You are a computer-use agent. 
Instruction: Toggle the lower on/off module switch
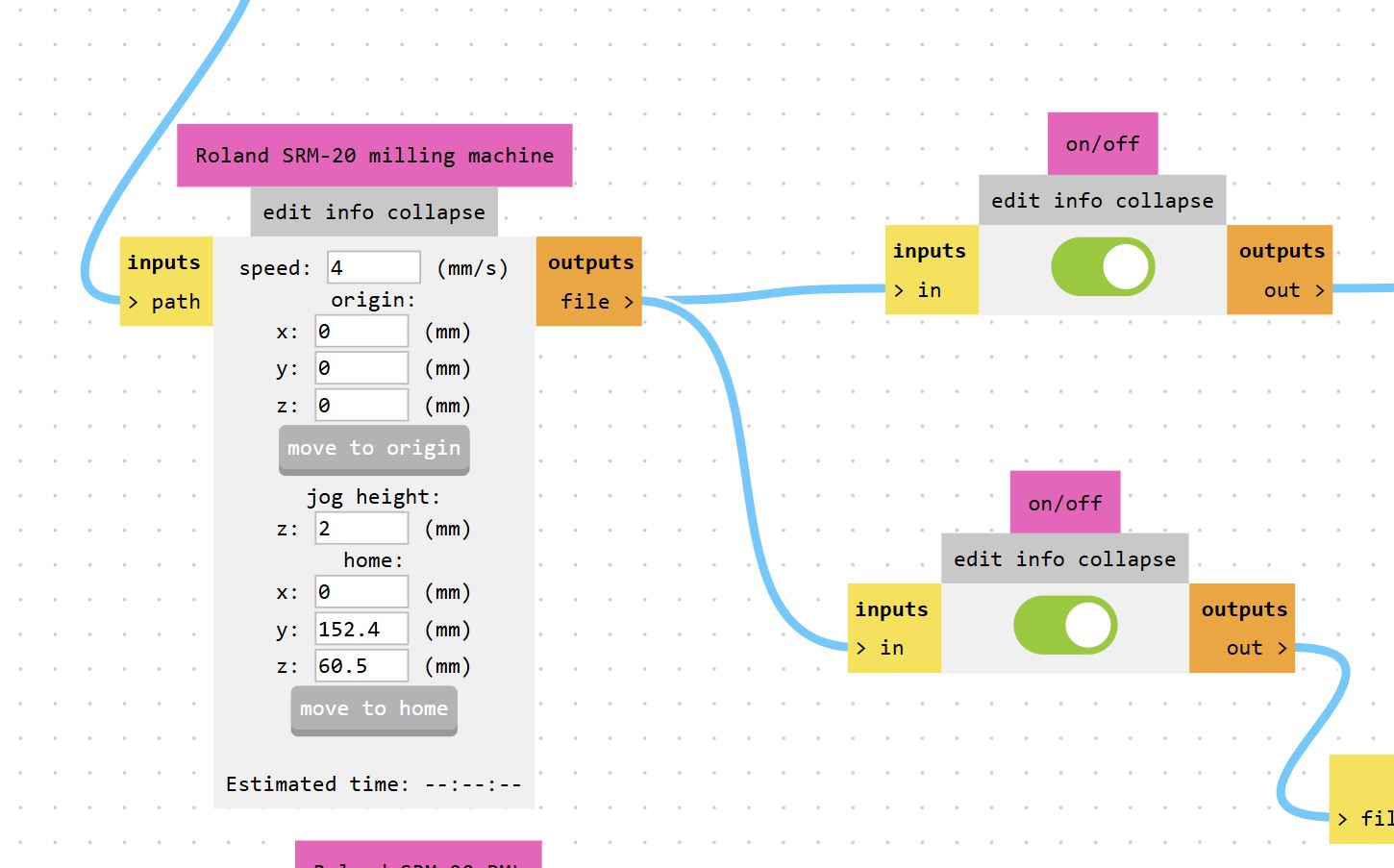(x=1065, y=625)
